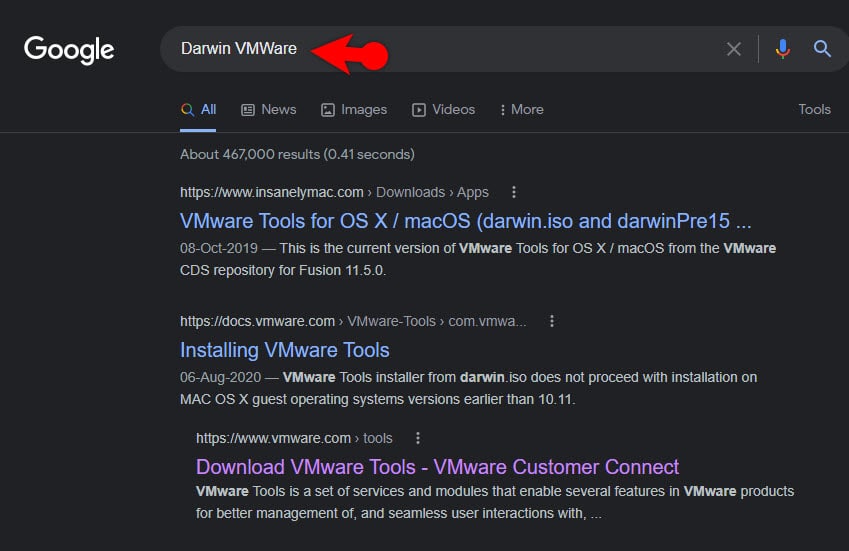The height and width of the screenshot is (551, 849).
Task: Switch to the News tab
Action: pos(269,110)
